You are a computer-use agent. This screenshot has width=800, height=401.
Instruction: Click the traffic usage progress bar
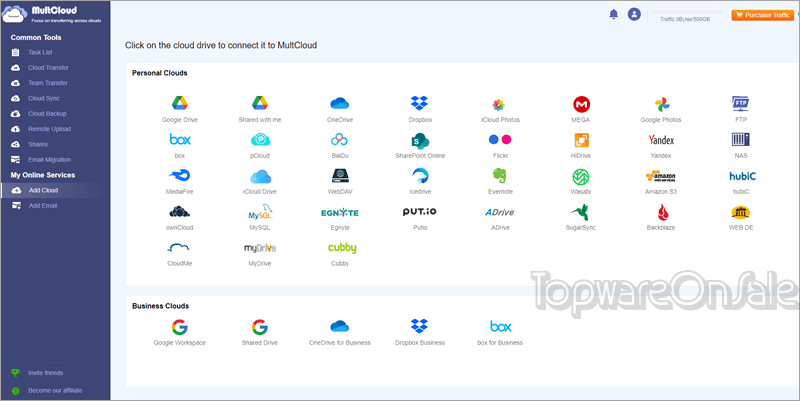[x=687, y=12]
